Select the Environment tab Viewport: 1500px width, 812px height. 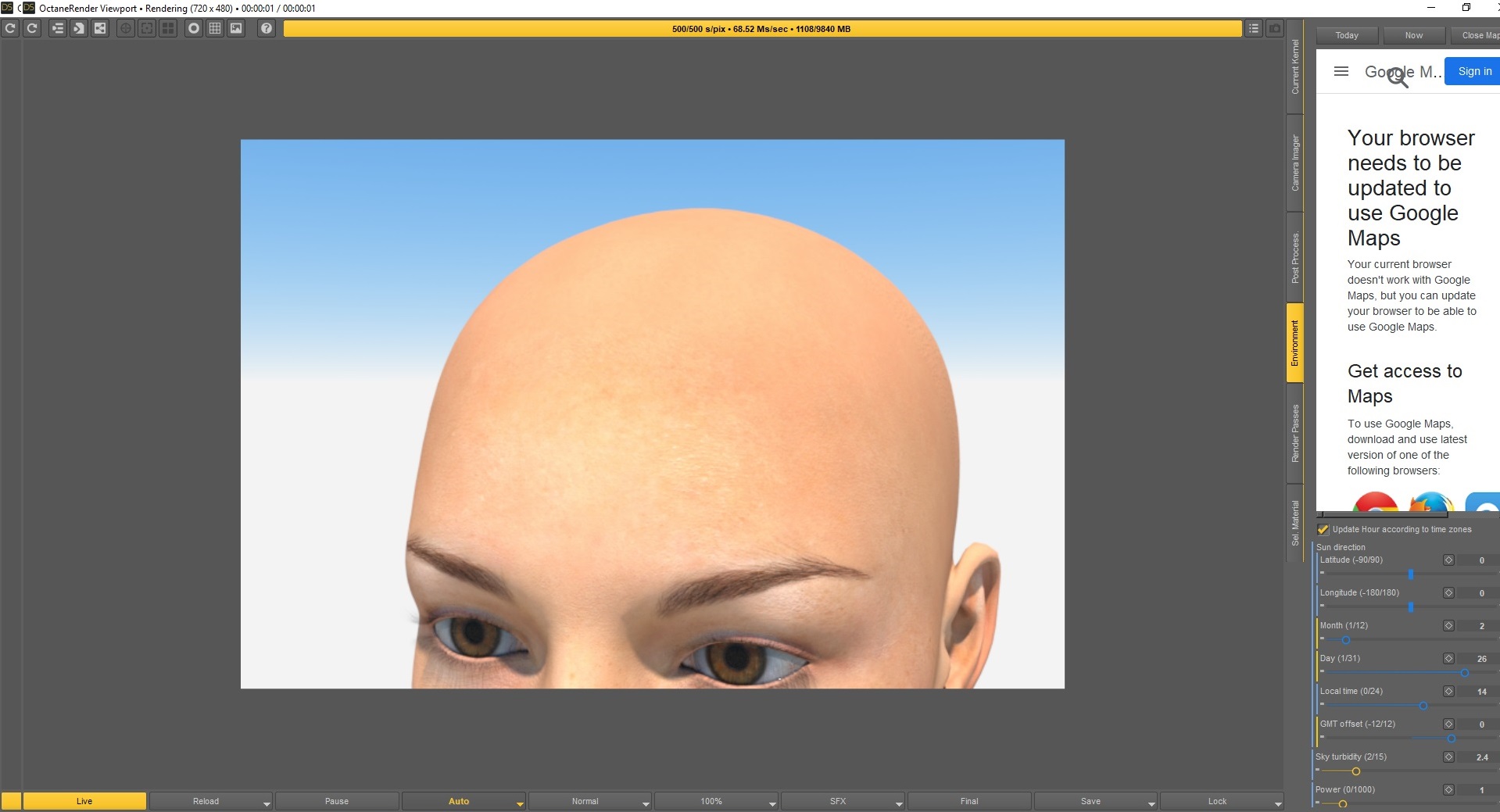coord(1295,342)
